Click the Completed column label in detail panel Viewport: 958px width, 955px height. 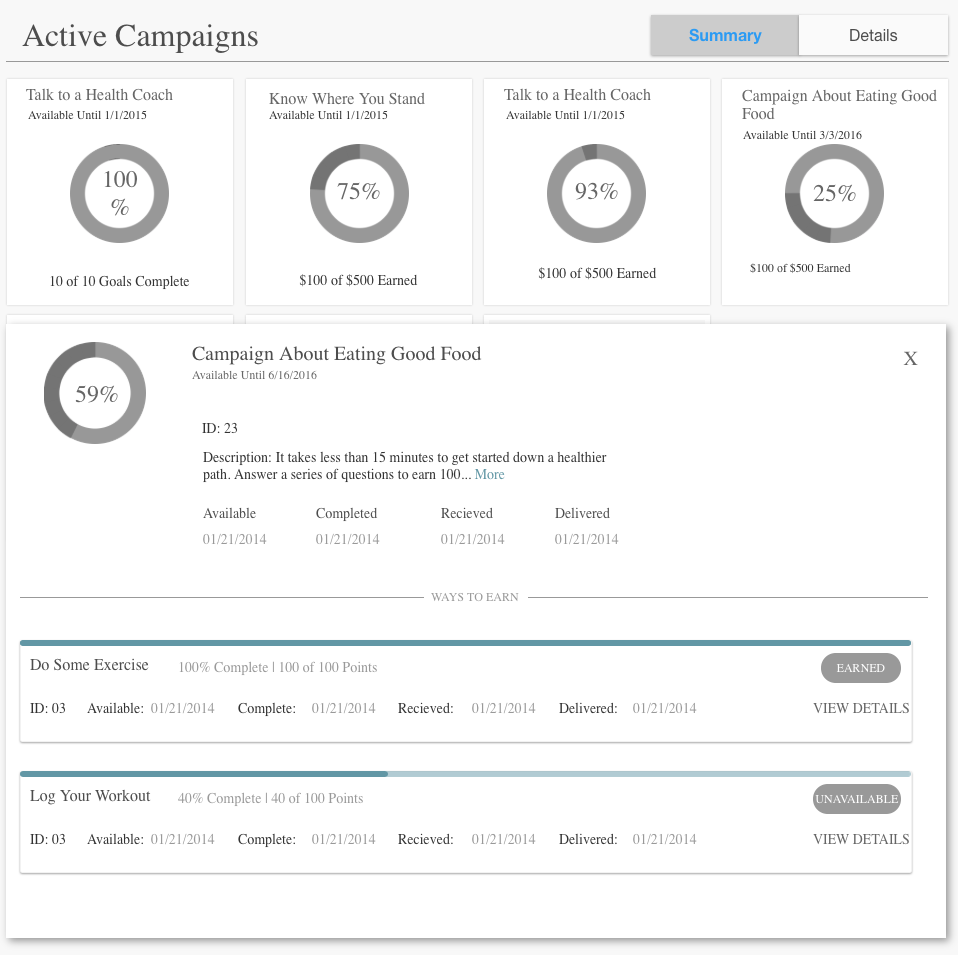[346, 513]
